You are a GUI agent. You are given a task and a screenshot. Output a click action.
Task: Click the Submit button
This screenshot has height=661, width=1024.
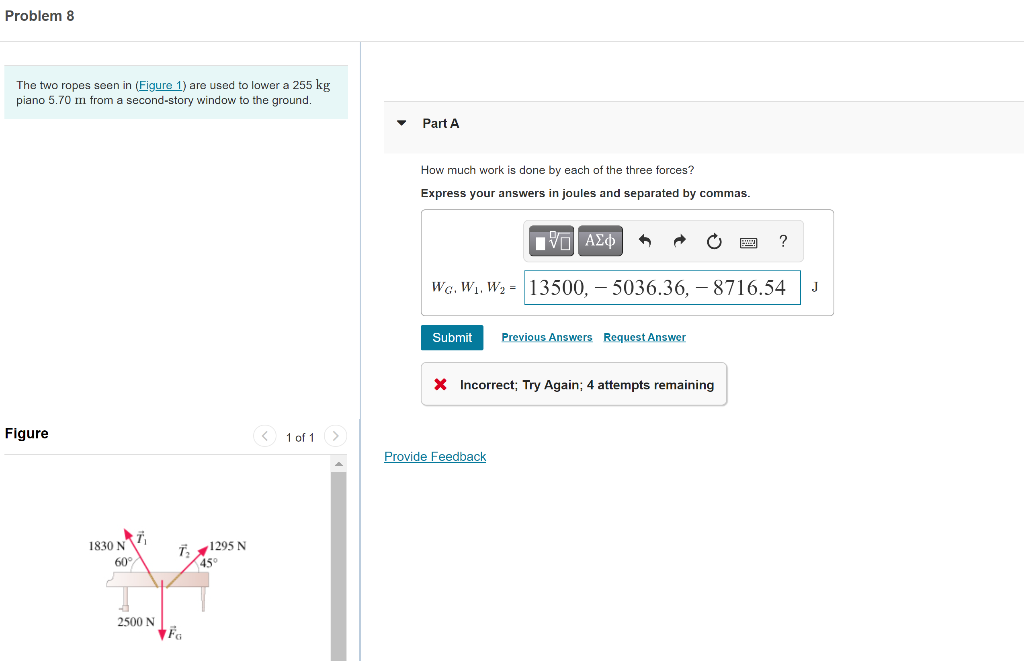click(x=452, y=338)
